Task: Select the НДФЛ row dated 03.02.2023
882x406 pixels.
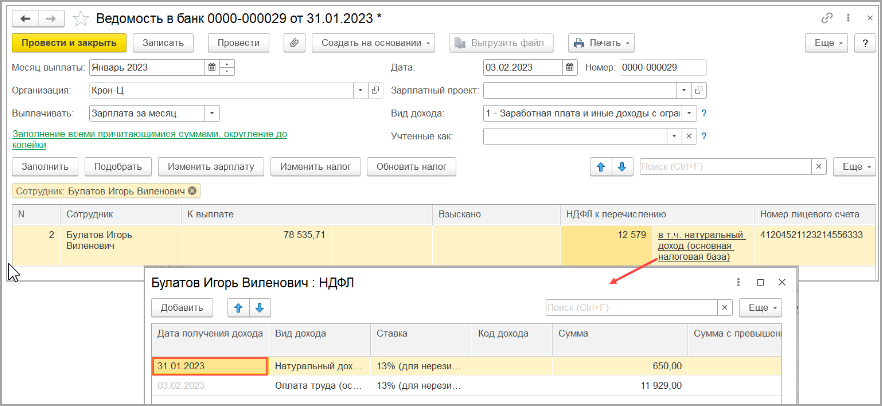Action: click(x=466, y=386)
